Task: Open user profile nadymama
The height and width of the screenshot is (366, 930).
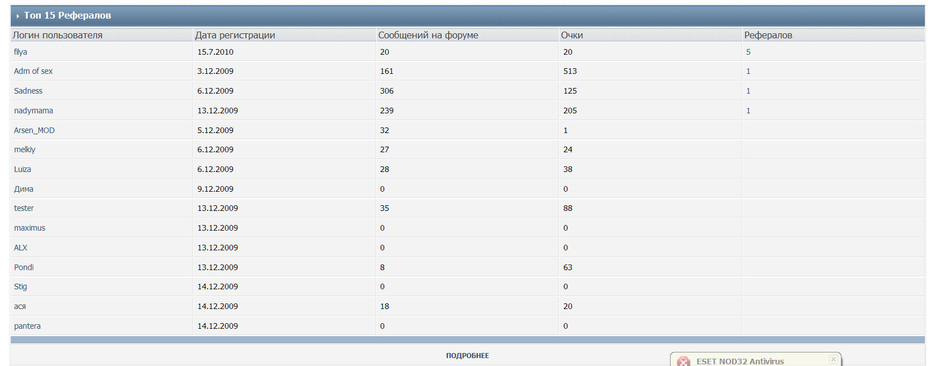Action: pyautogui.click(x=34, y=110)
